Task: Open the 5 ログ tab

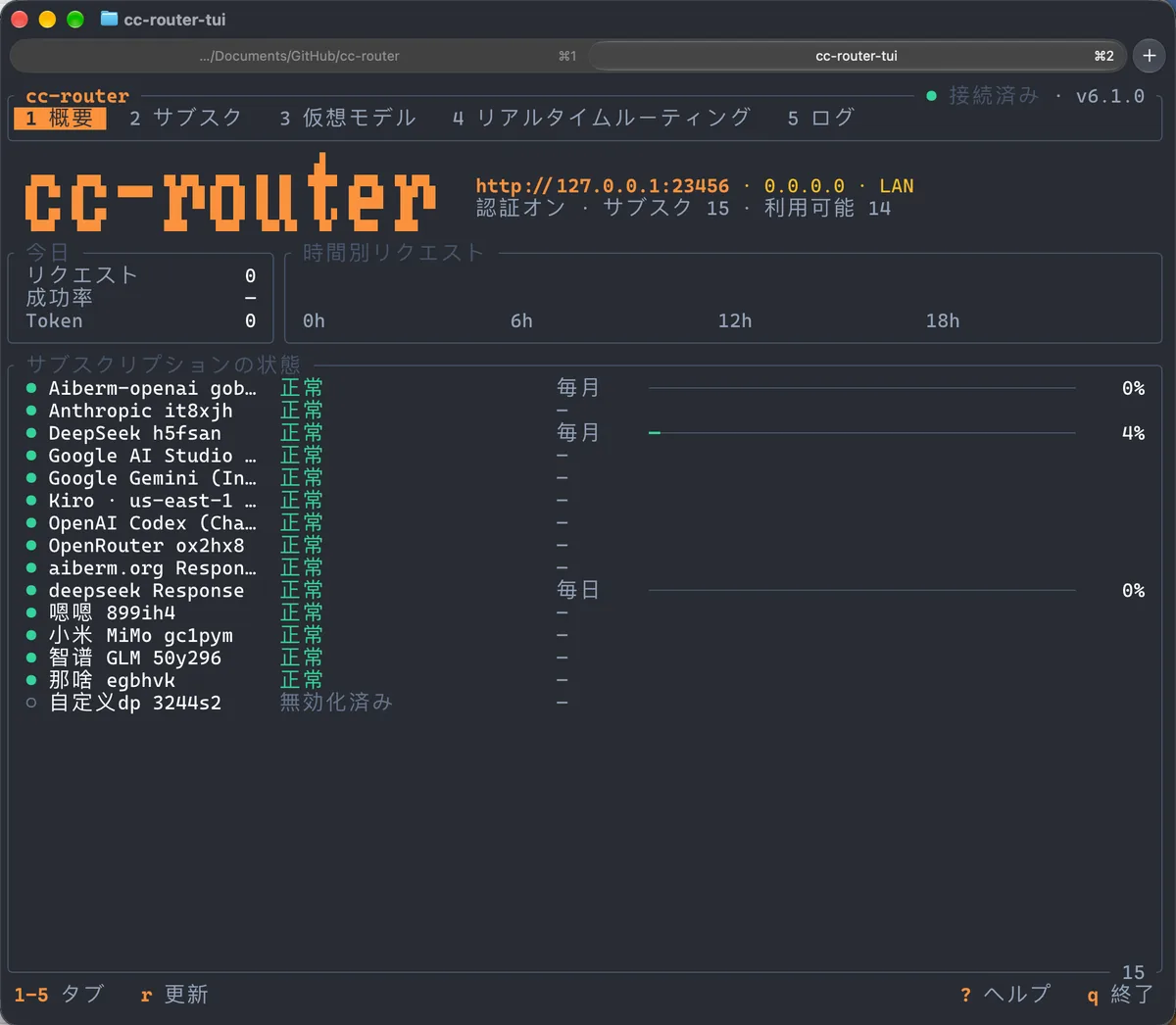Action: [x=821, y=119]
